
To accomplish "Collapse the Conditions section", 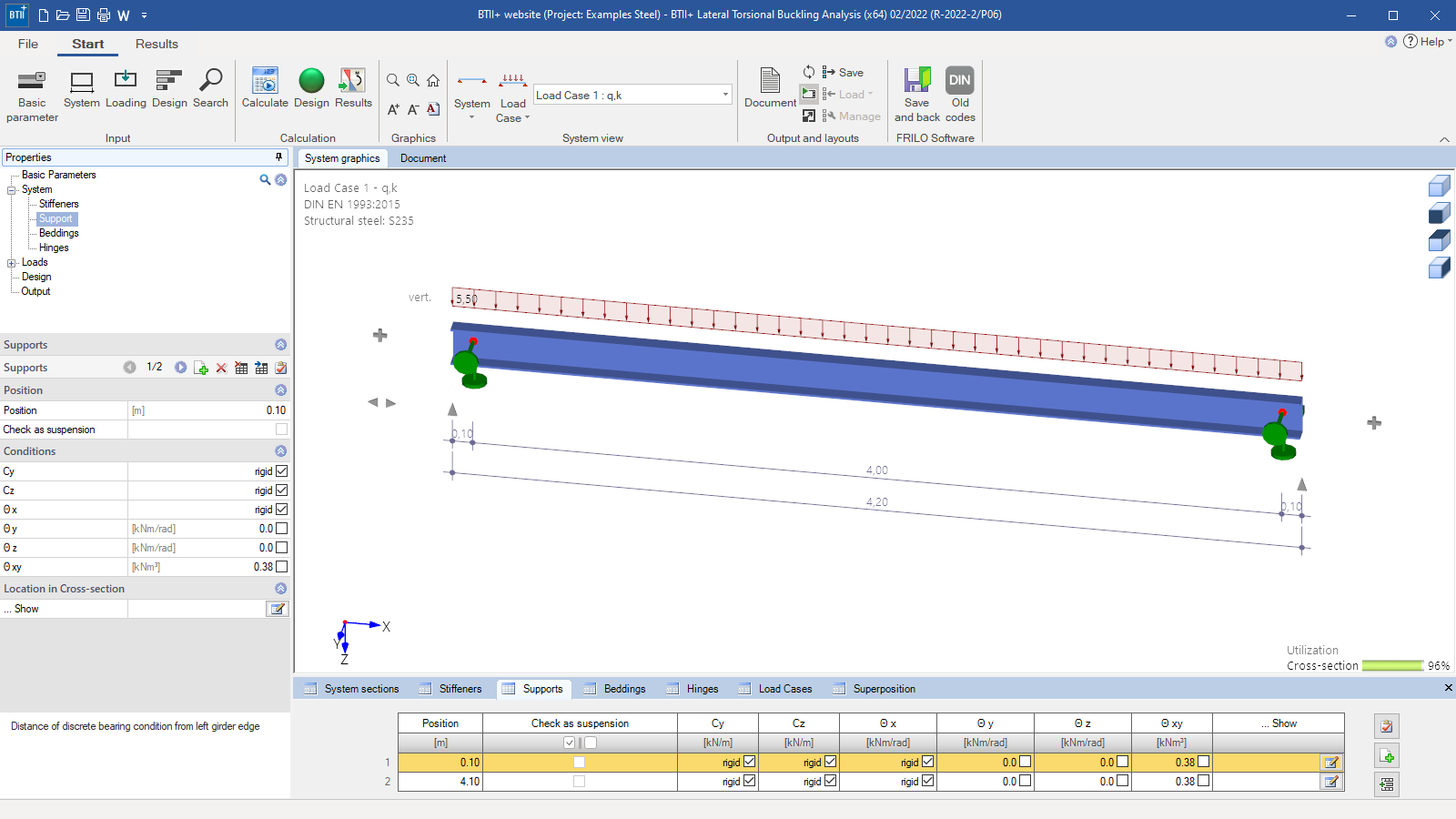I will point(280,451).
